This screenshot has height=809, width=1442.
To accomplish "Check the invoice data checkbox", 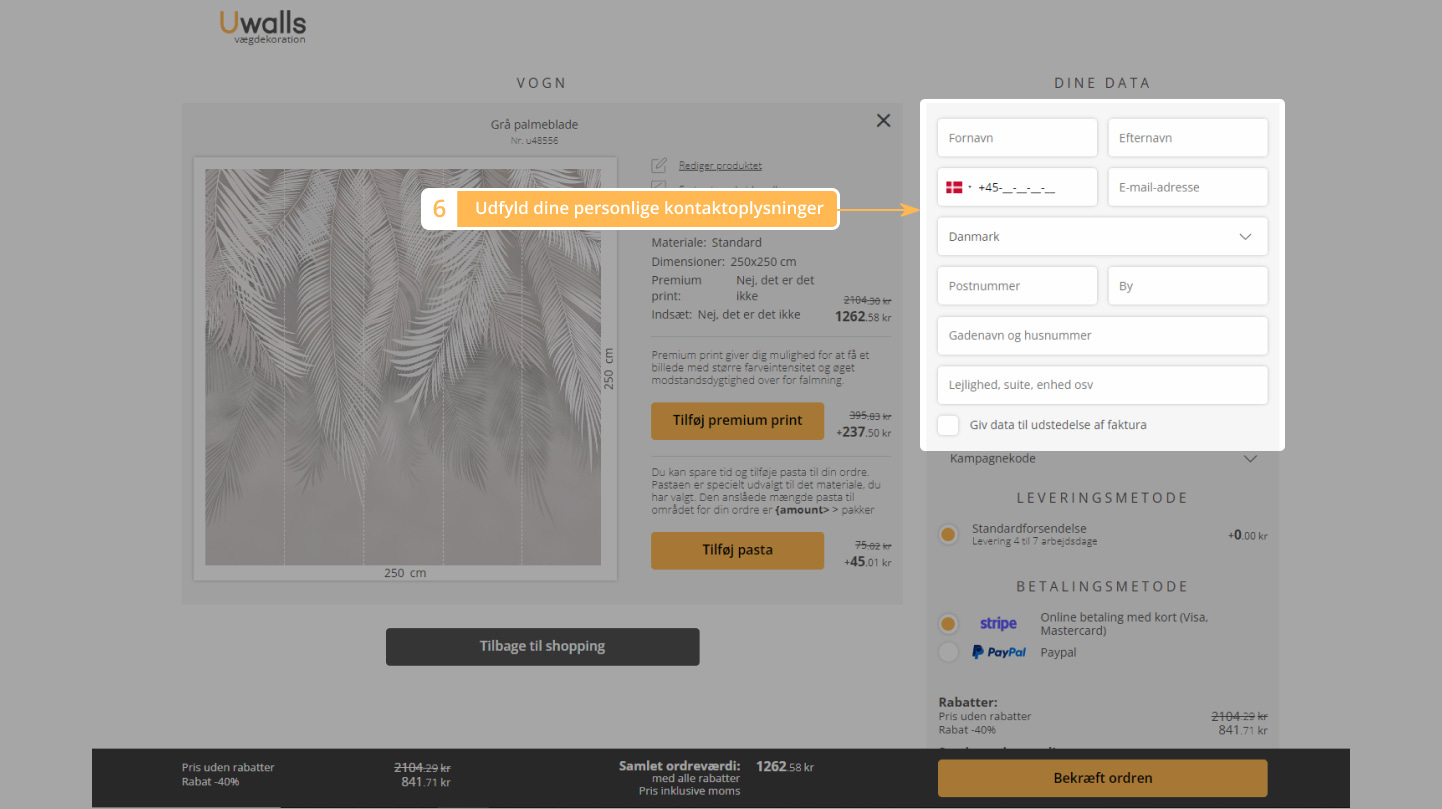I will [x=948, y=425].
